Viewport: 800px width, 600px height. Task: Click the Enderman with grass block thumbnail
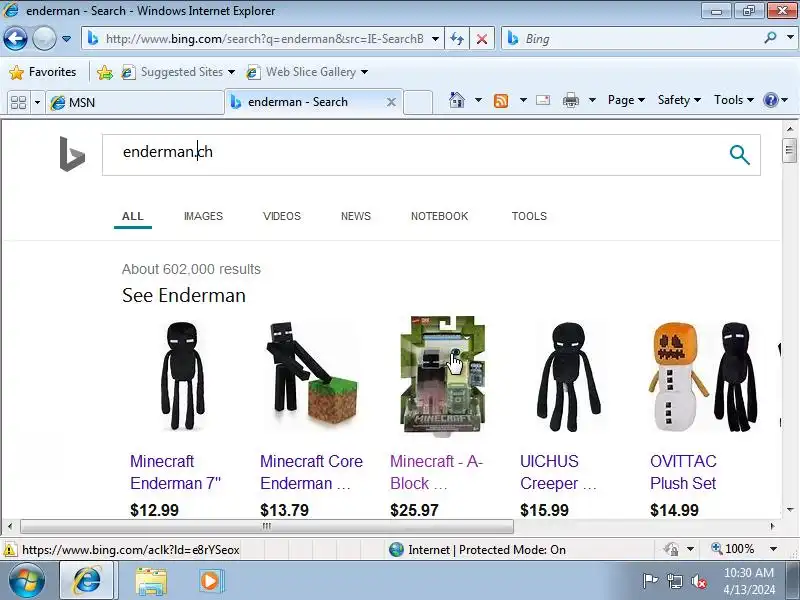[312, 373]
